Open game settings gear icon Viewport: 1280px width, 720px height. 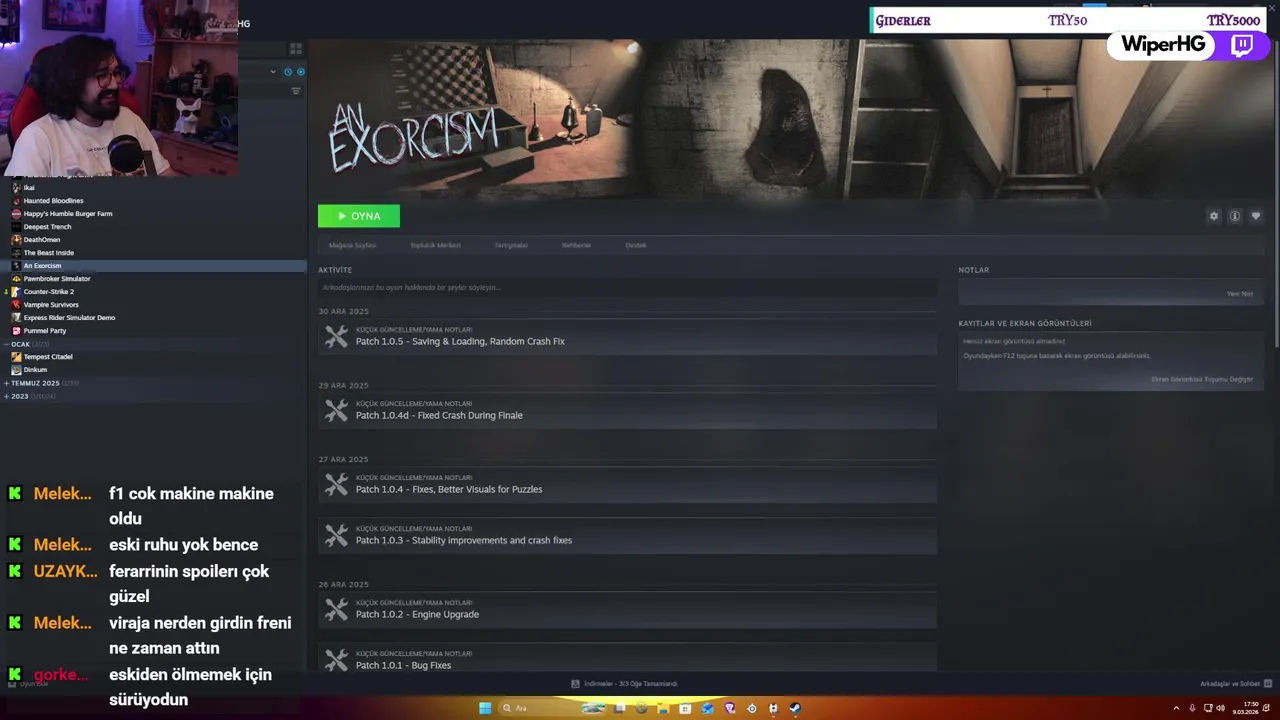point(1214,216)
